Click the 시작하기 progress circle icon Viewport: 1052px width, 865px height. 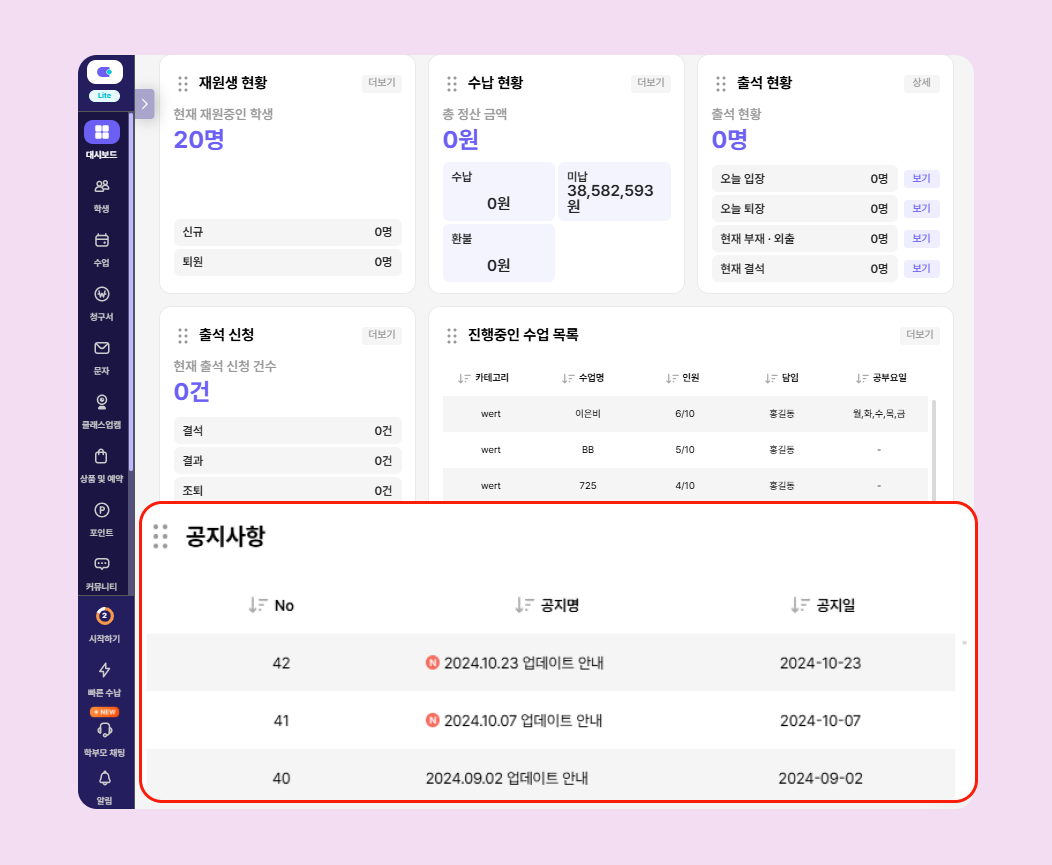pos(105,615)
